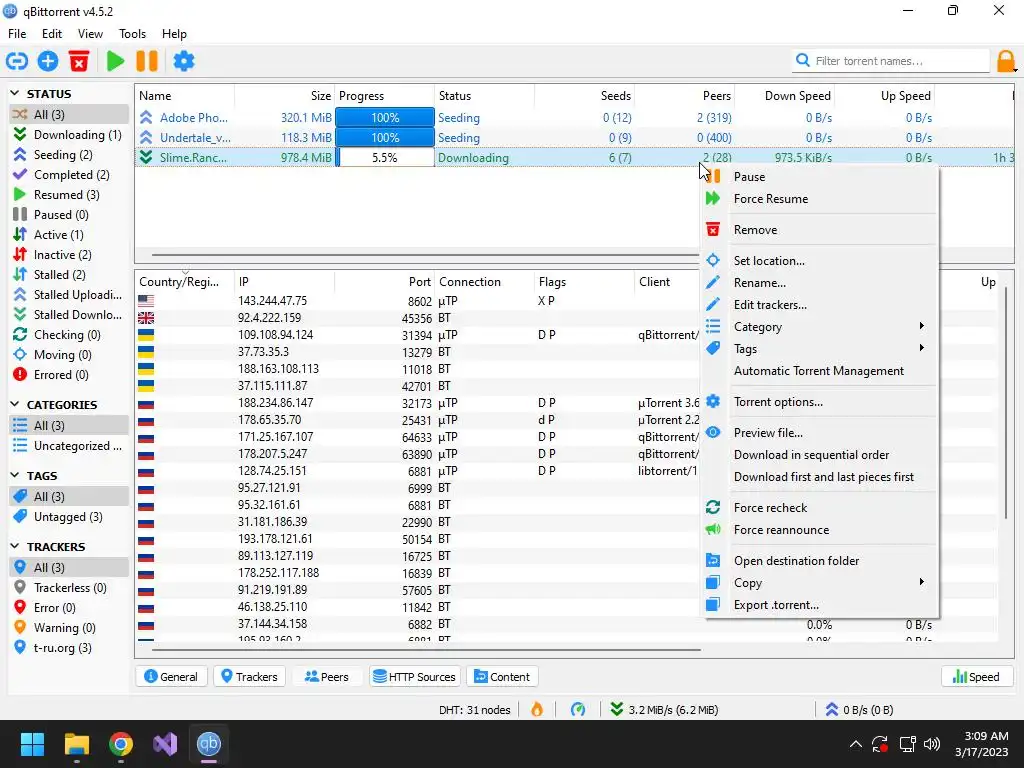Choose Export .torrent...
1024x768 pixels.
point(819,605)
